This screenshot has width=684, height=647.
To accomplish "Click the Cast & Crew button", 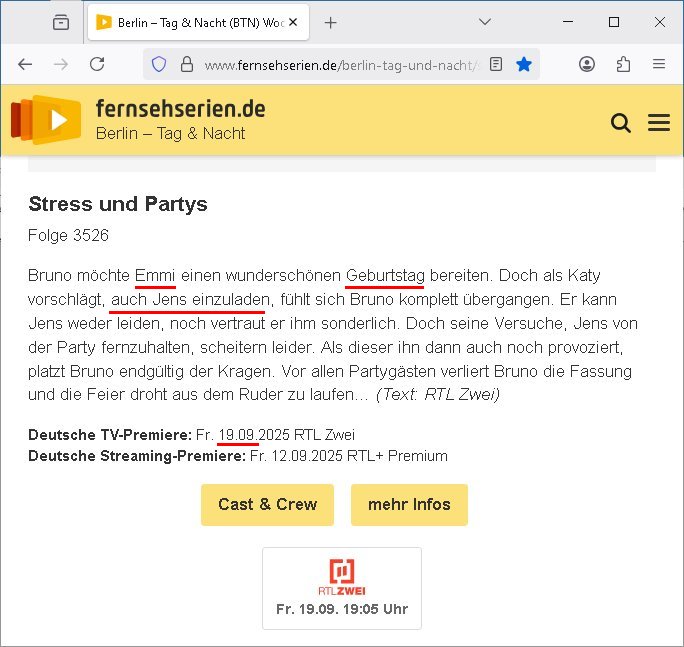I will point(267,504).
